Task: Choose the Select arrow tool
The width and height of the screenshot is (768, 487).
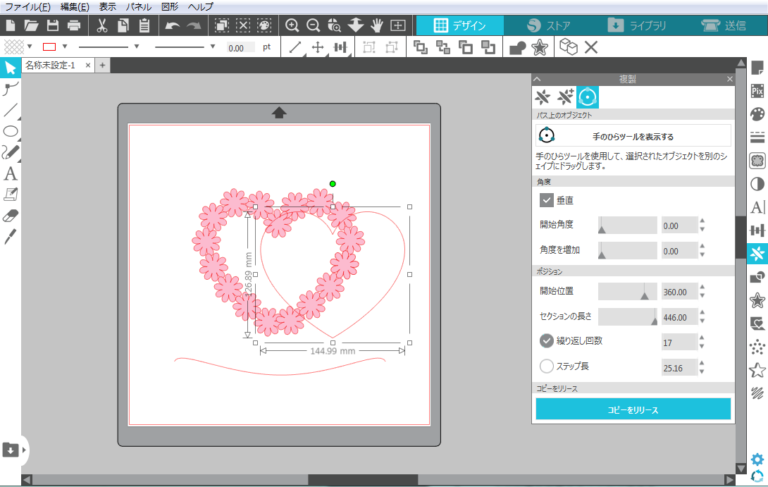Action: click(10, 68)
